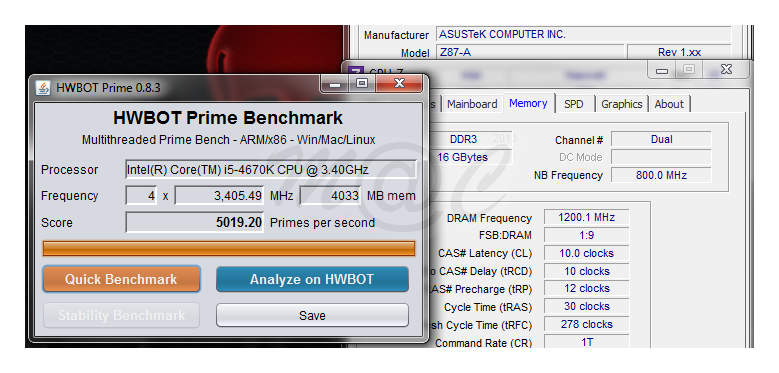Click the empty DC Mode field
Viewport: 779px width, 373px height.
[661, 157]
